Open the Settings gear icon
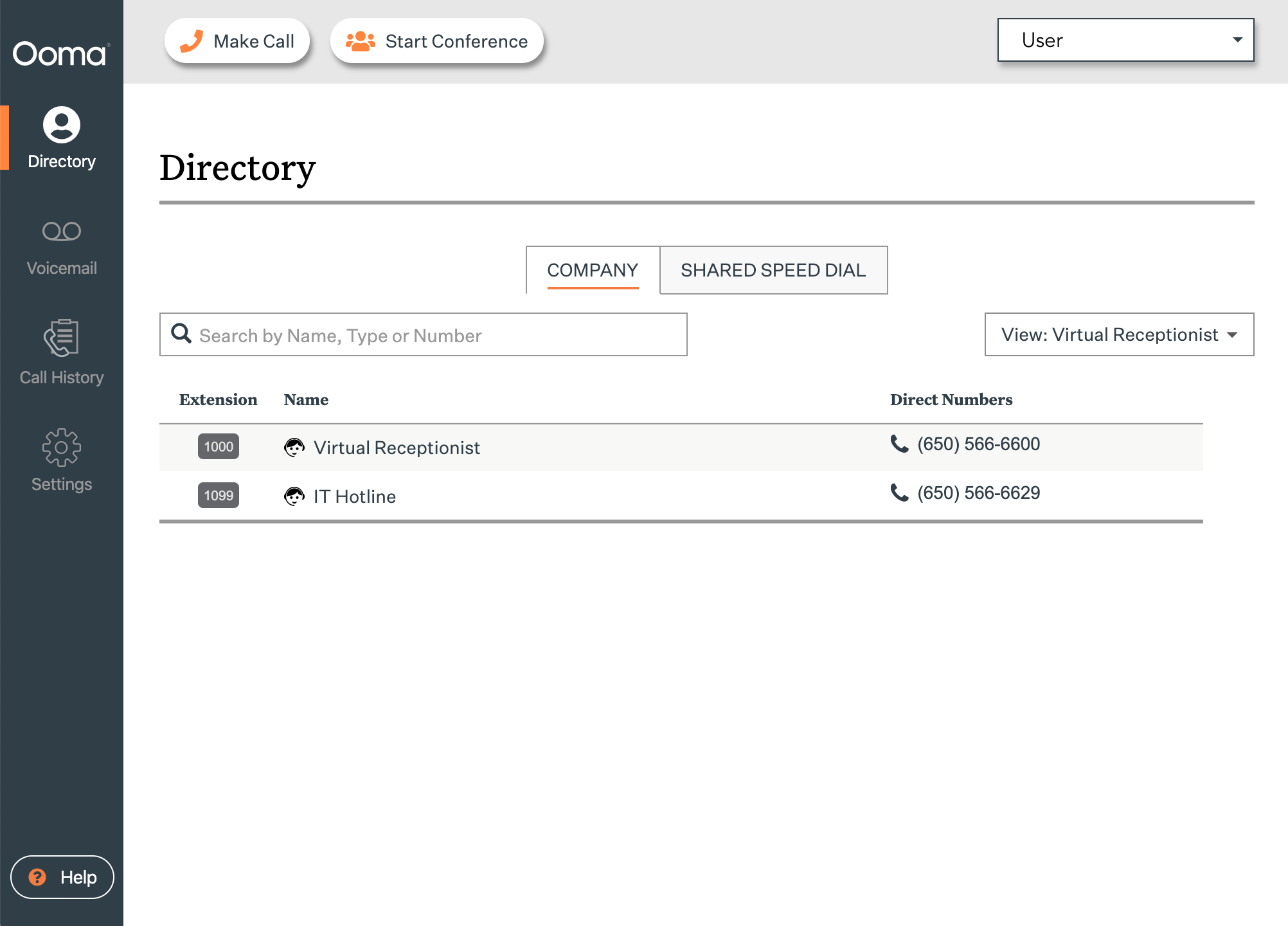 click(x=62, y=448)
